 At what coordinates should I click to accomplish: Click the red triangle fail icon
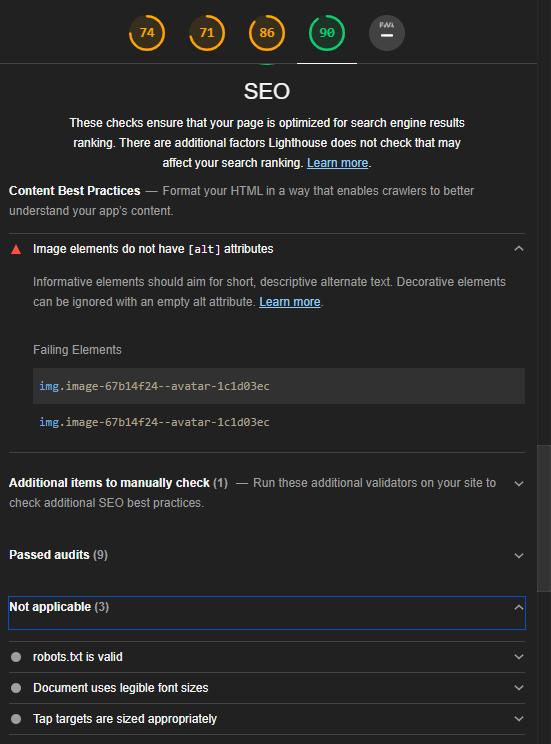coord(16,249)
